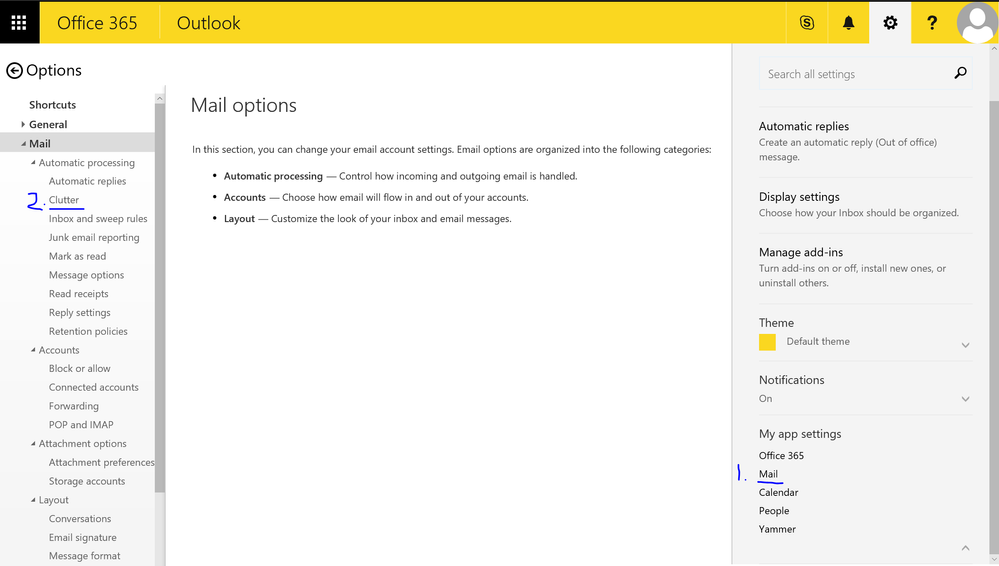Open Message format settings
Image resolution: width=999 pixels, height=566 pixels.
[84, 556]
